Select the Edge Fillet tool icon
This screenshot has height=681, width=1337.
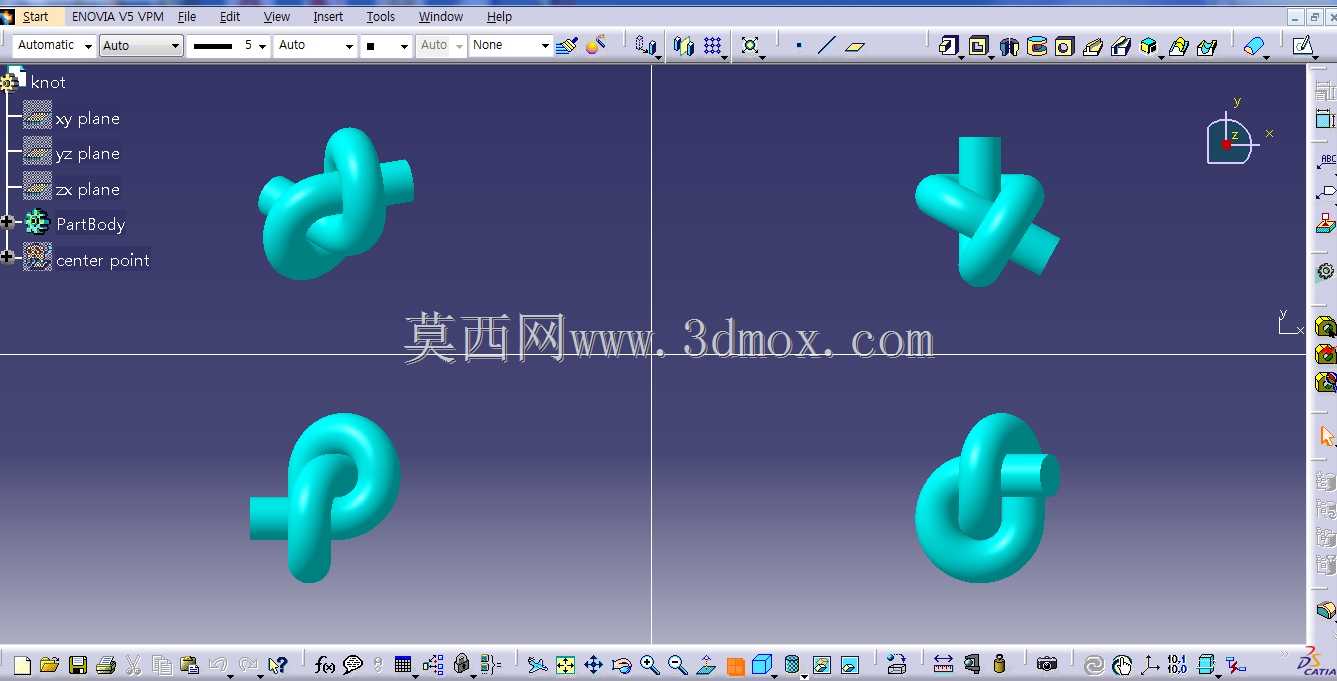click(1253, 46)
